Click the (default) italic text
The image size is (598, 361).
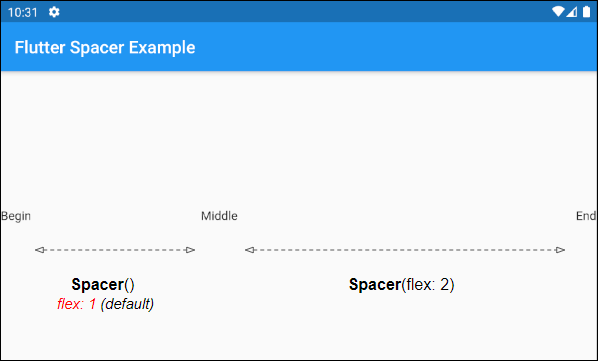click(x=127, y=304)
